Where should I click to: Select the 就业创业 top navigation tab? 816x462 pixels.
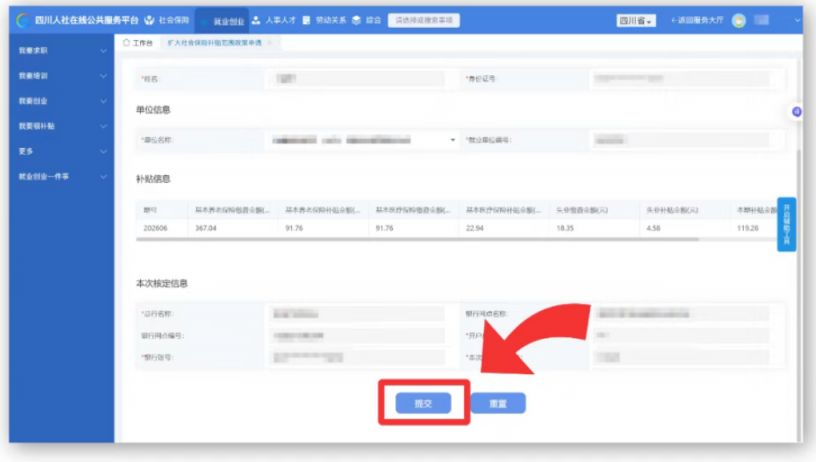pyautogui.click(x=222, y=21)
